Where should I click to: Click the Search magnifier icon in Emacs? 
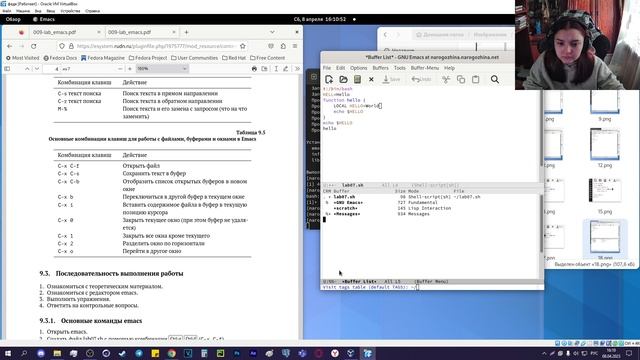[495, 79]
